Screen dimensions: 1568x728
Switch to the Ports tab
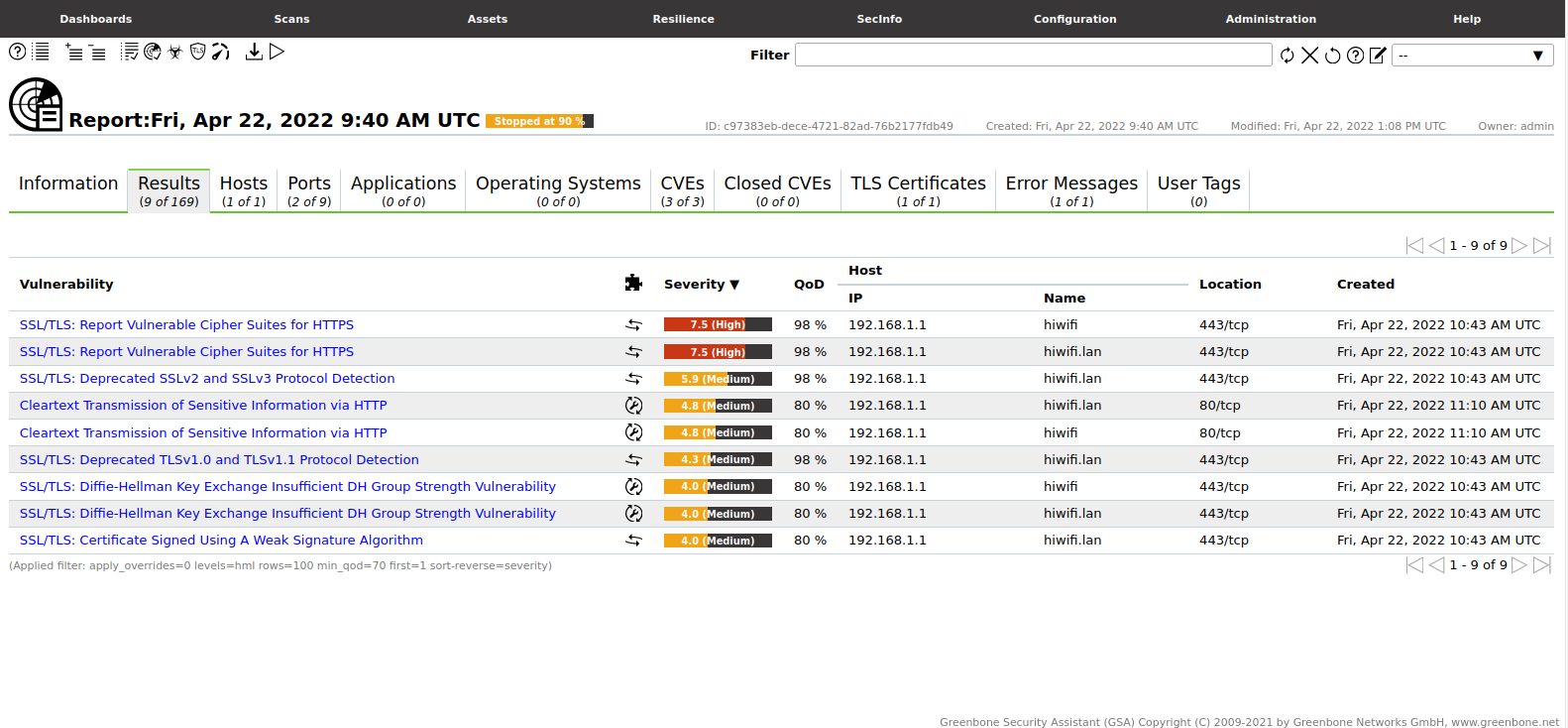[x=309, y=189]
